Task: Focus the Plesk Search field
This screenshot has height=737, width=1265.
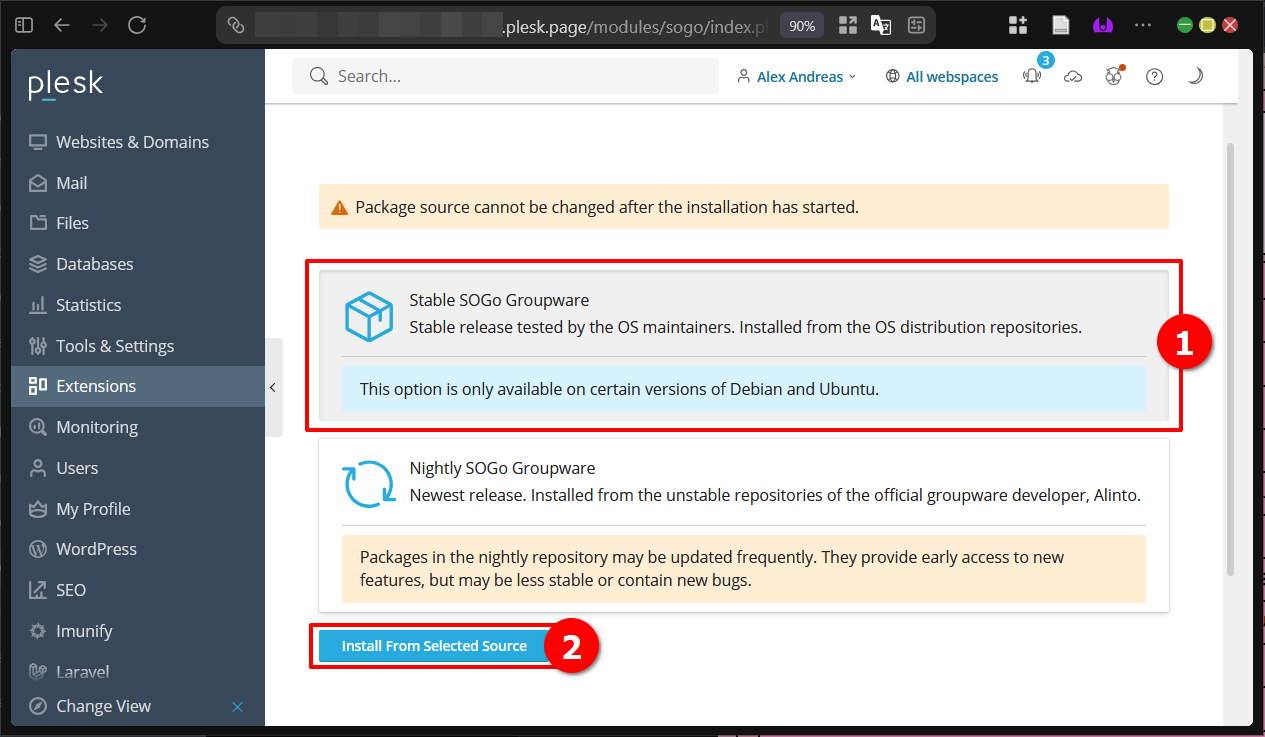Action: click(505, 76)
